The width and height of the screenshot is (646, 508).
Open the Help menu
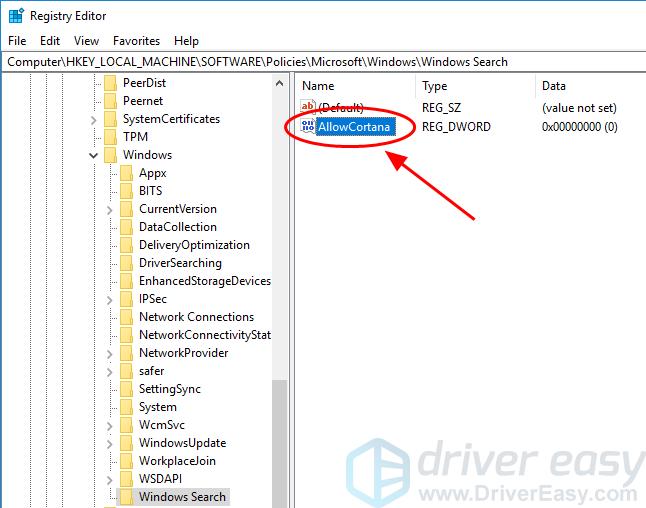tap(186, 41)
